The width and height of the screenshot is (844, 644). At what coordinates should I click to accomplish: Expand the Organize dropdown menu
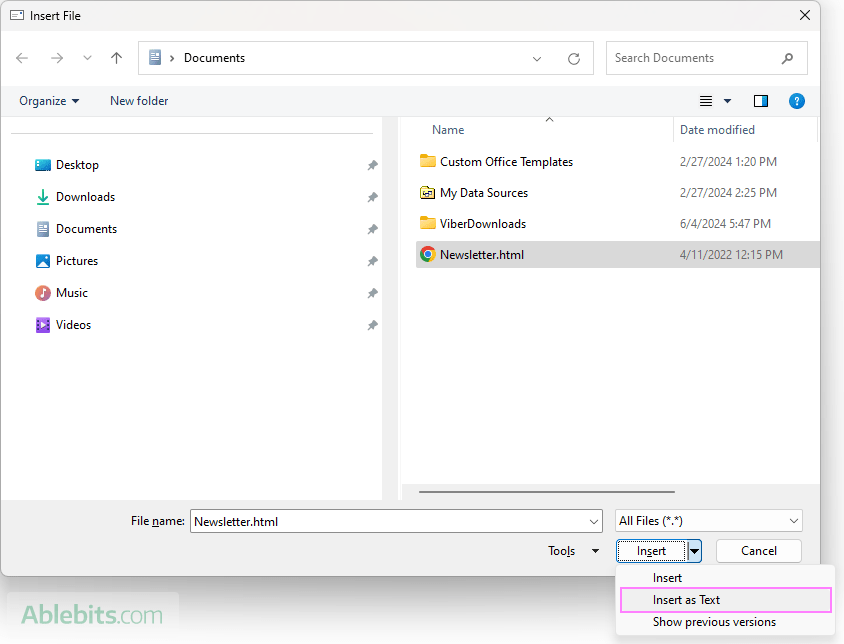(49, 101)
